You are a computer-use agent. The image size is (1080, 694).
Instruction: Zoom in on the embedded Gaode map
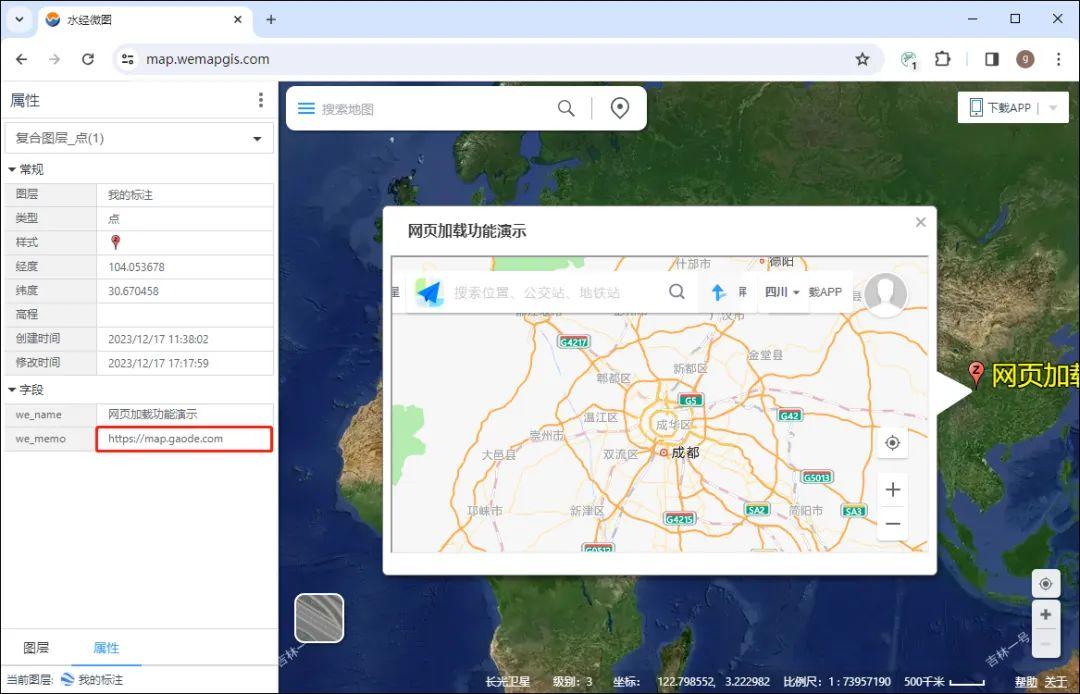pos(893,490)
